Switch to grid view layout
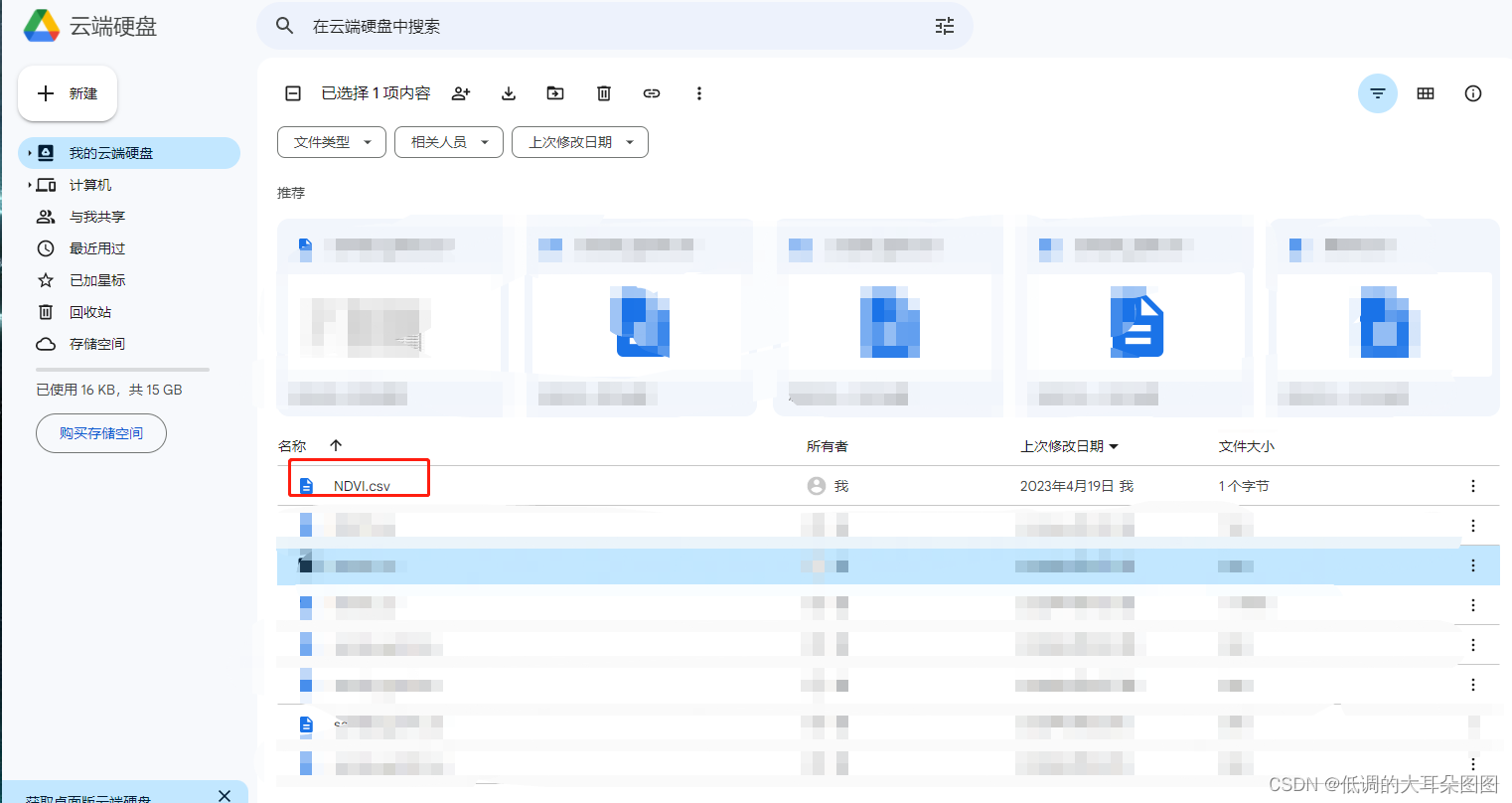The height and width of the screenshot is (803, 1512). (1425, 92)
